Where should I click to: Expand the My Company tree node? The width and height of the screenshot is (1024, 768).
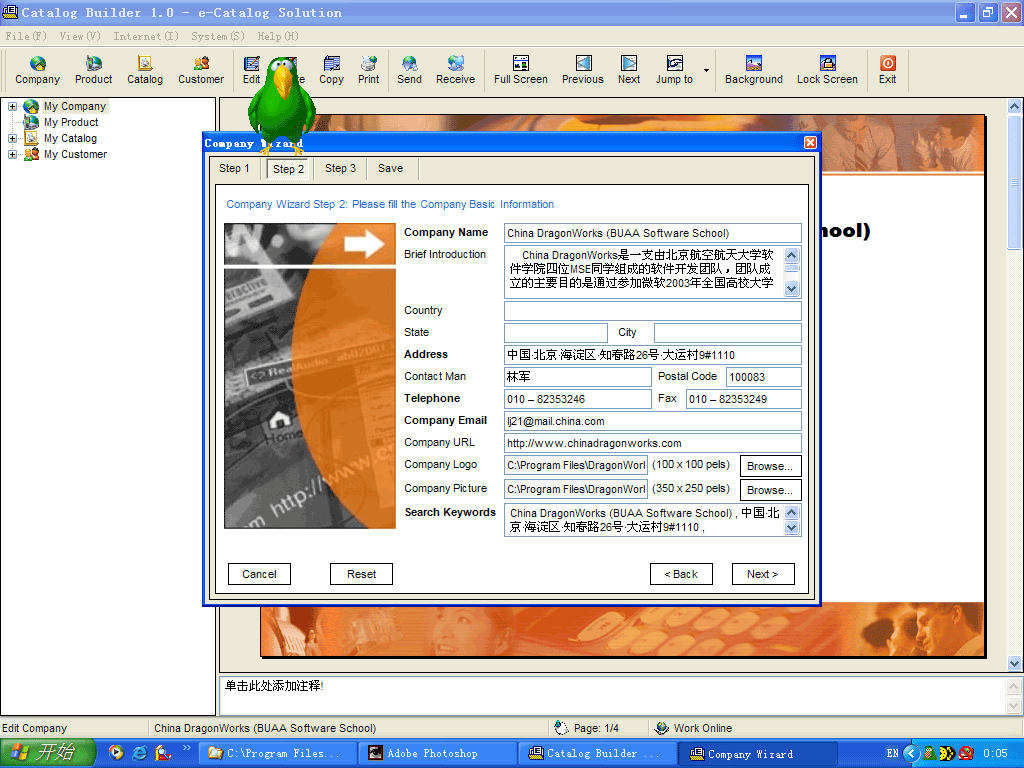coord(12,106)
